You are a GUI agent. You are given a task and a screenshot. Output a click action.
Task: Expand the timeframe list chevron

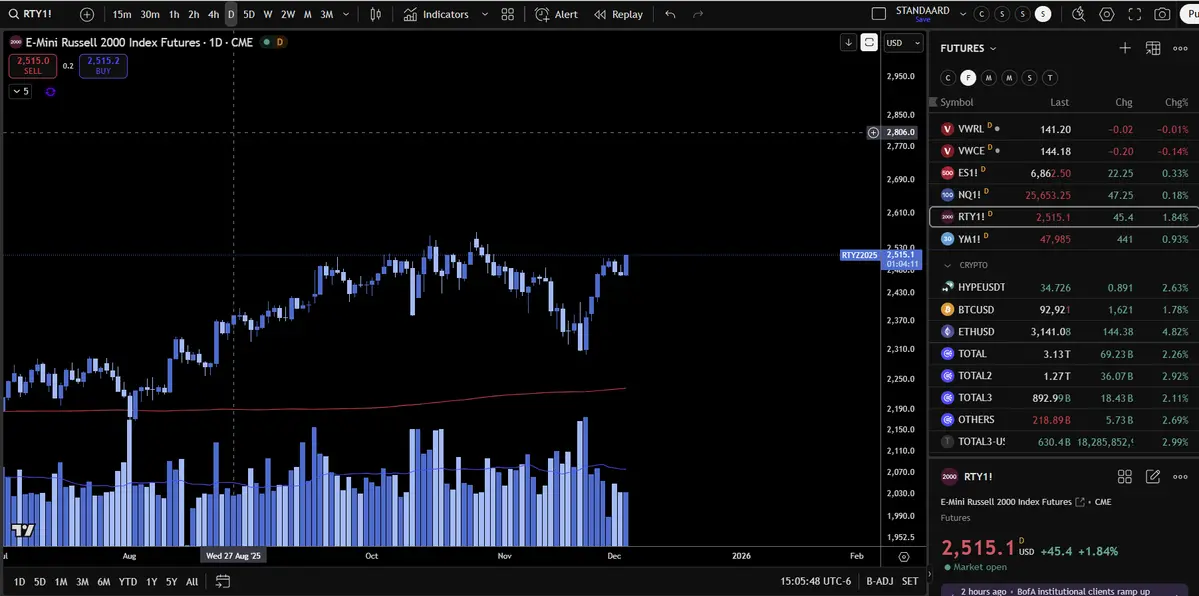point(346,15)
